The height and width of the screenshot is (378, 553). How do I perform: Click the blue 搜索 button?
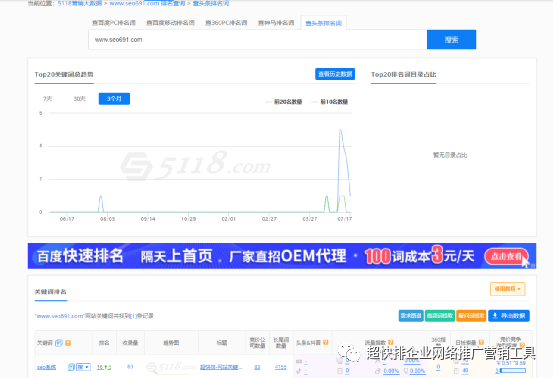pos(451,39)
